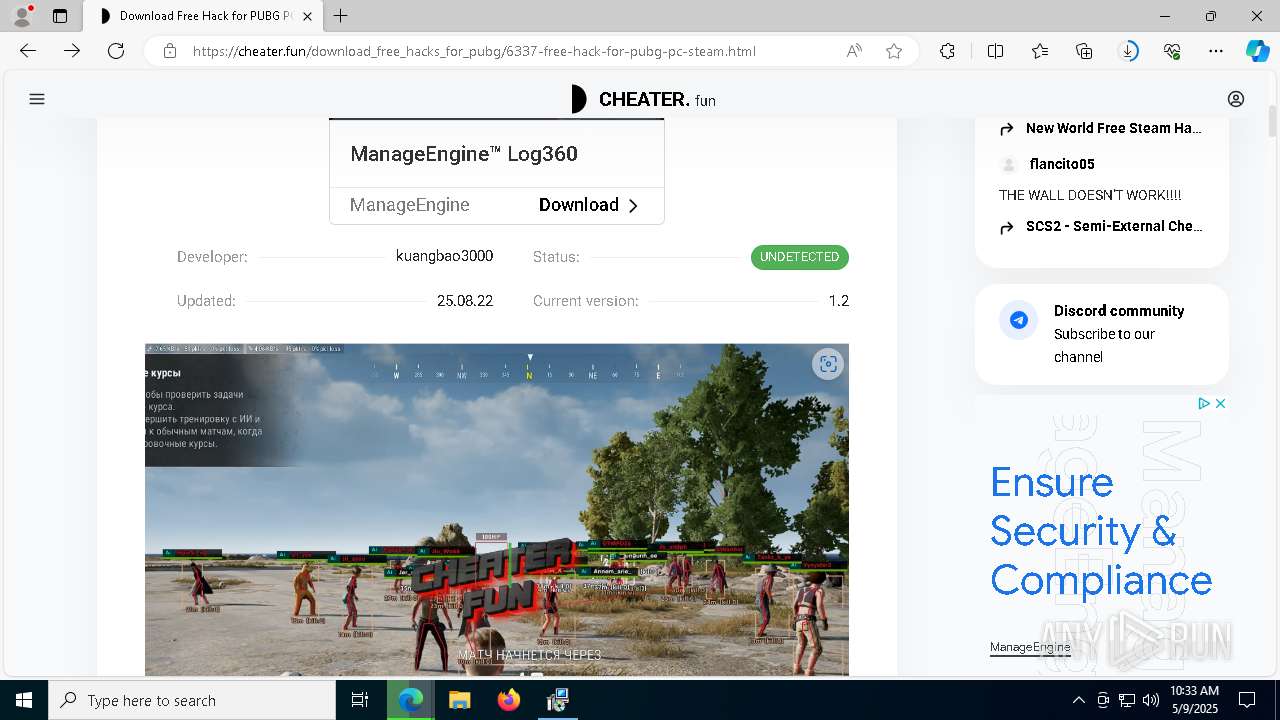1280x720 pixels.
Task: Open the ManageEngine Log360 ad title
Action: pos(464,154)
